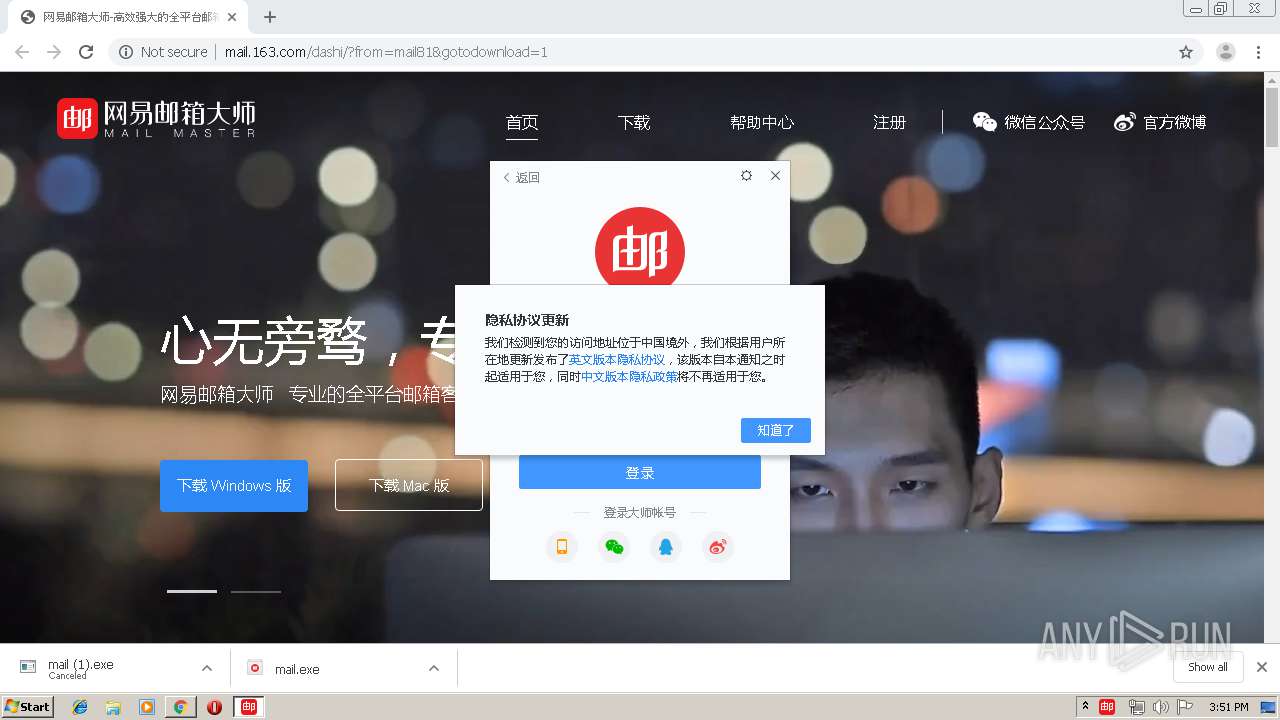The width and height of the screenshot is (1280, 720).
Task: Log in with Weibo icon
Action: (718, 546)
